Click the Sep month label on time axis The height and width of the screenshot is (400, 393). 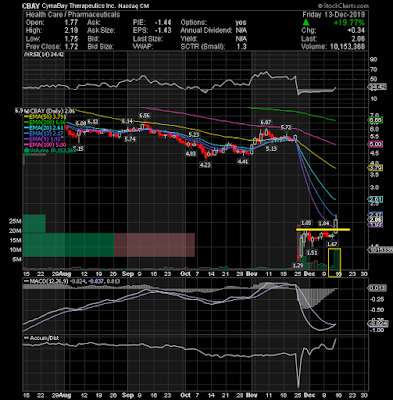click(128, 274)
